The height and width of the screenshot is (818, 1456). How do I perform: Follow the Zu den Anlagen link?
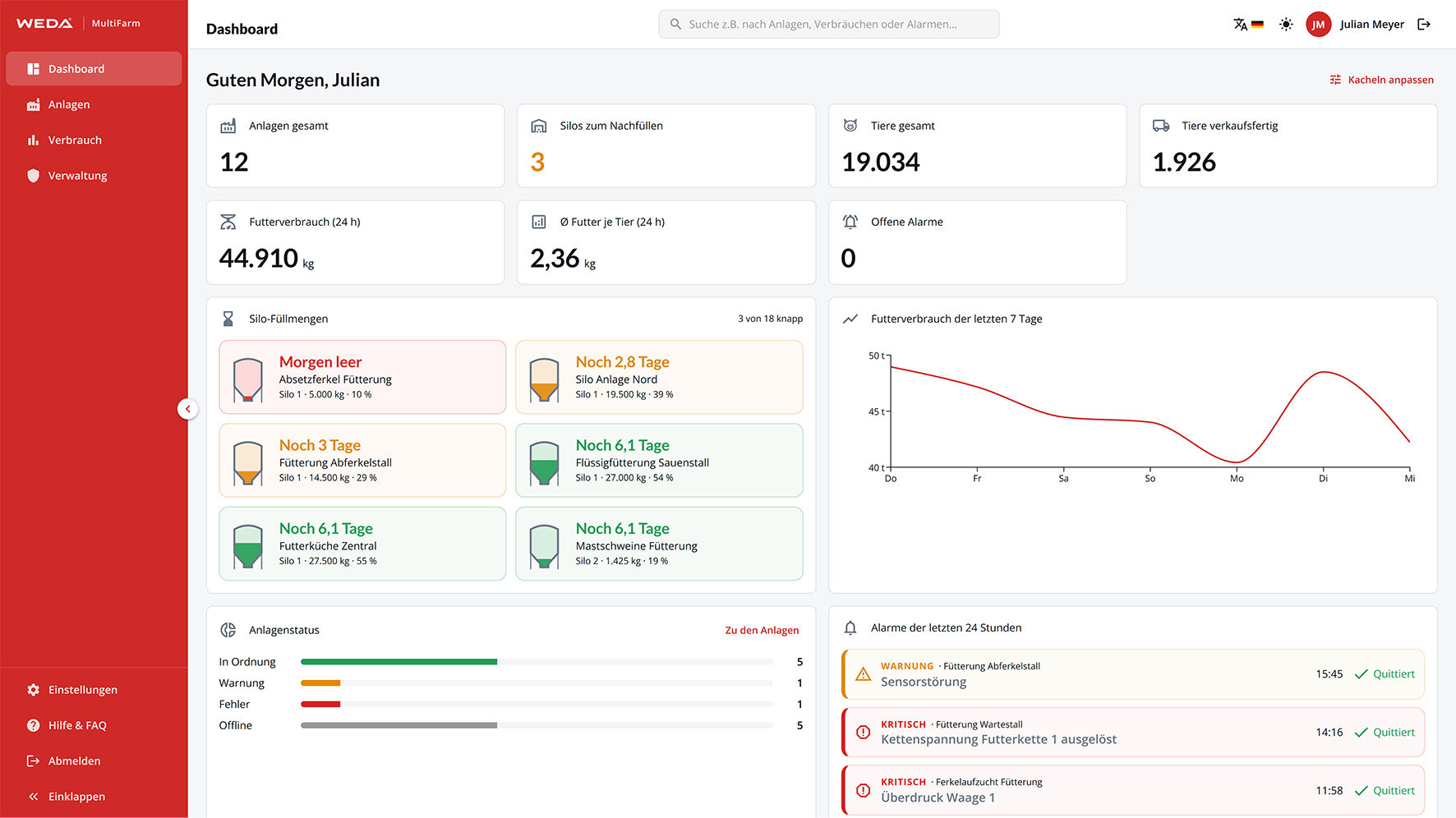click(762, 630)
